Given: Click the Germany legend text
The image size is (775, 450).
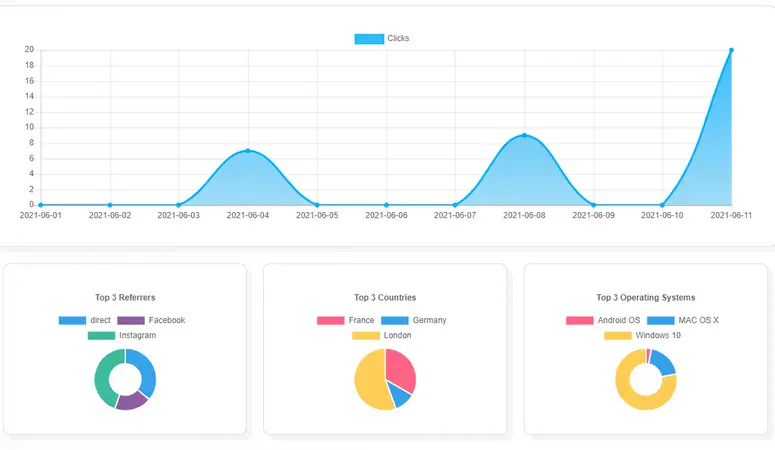Looking at the screenshot, I should pyautogui.click(x=430, y=320).
